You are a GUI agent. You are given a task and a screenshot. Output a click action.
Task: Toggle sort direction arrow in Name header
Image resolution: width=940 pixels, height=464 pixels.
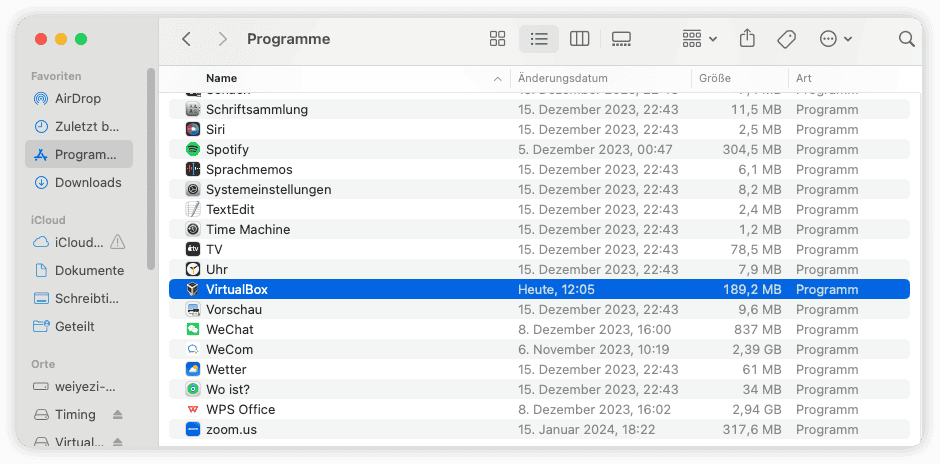[x=498, y=79]
